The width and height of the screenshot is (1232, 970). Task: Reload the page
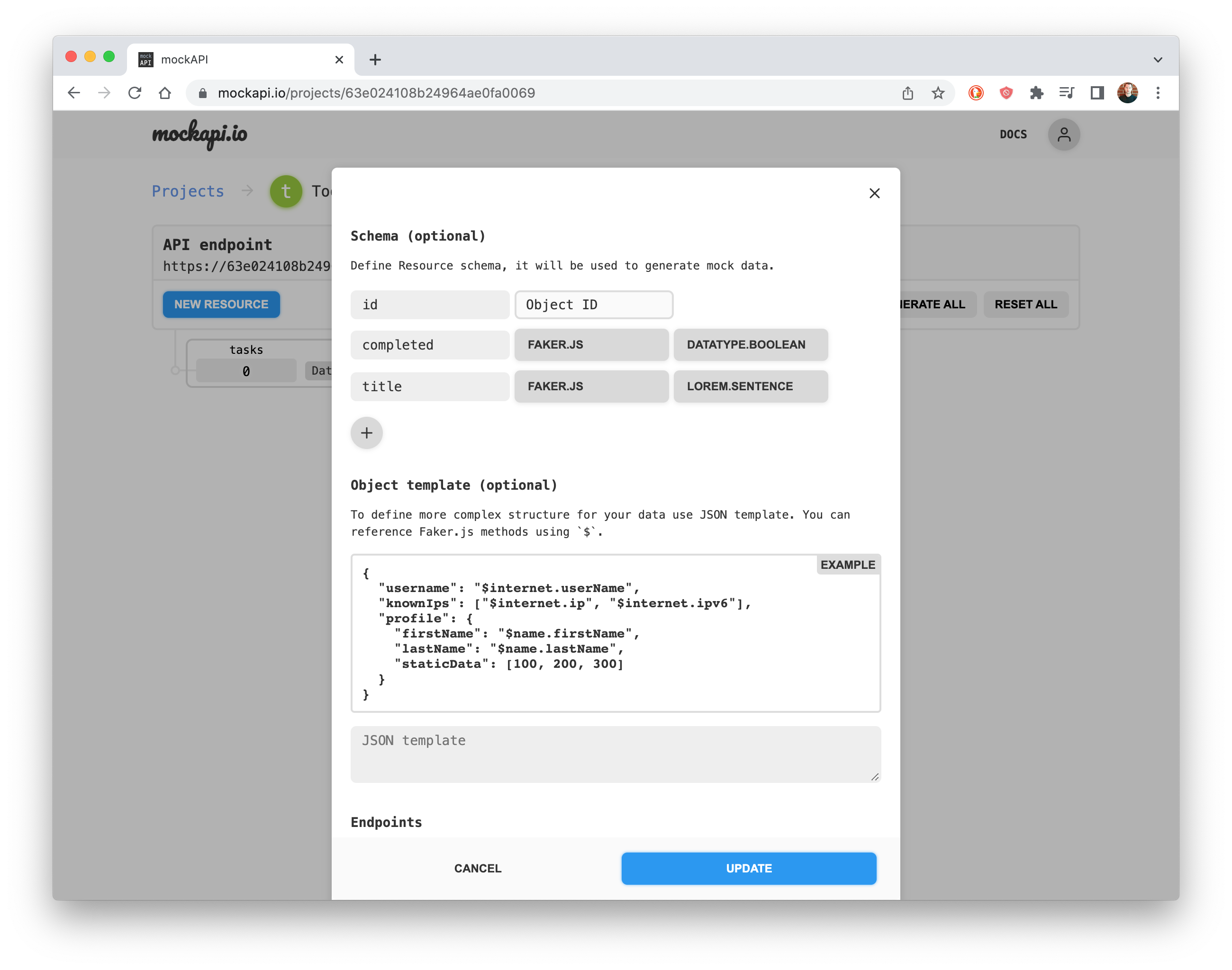point(135,92)
